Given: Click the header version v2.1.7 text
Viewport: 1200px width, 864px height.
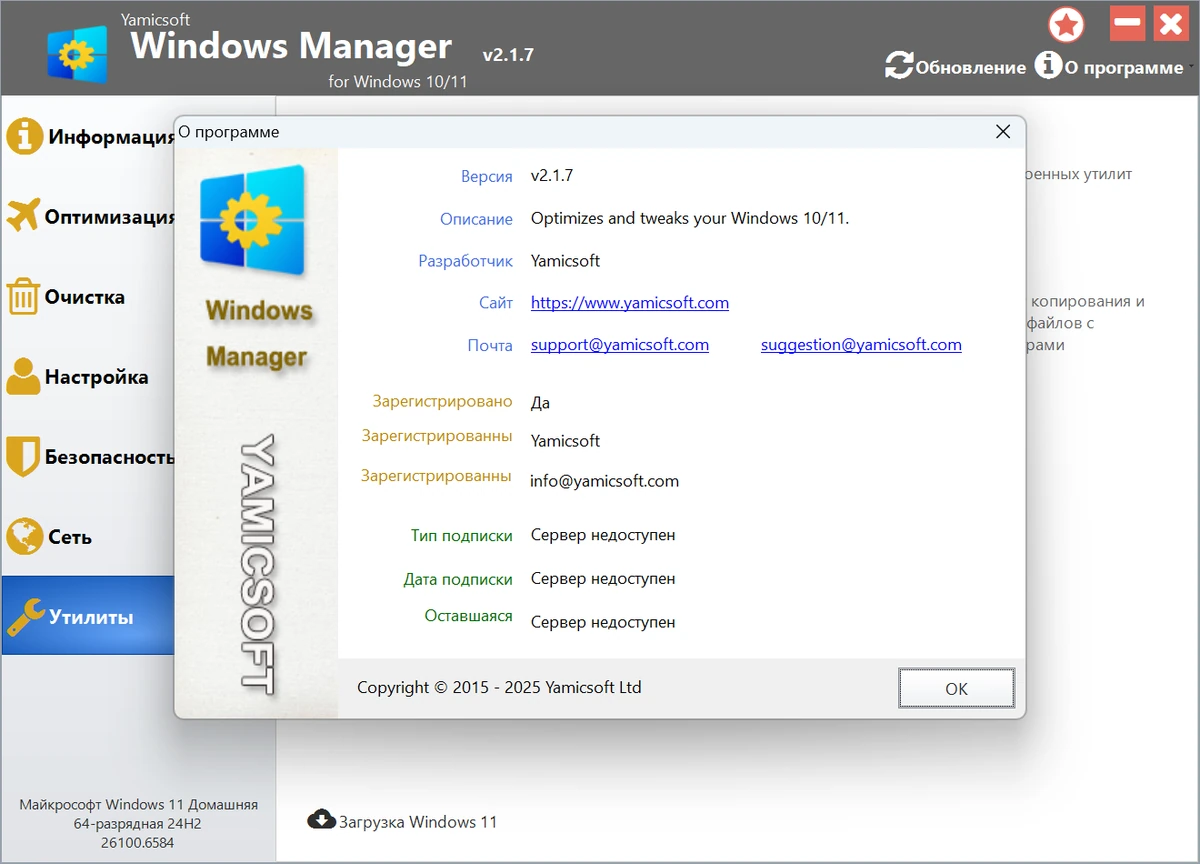Looking at the screenshot, I should (x=508, y=54).
